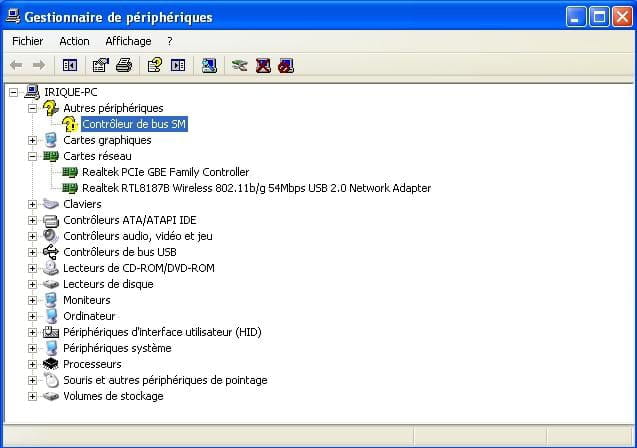Click the Souris mouse icon
The height and width of the screenshot is (448, 637).
coord(52,380)
